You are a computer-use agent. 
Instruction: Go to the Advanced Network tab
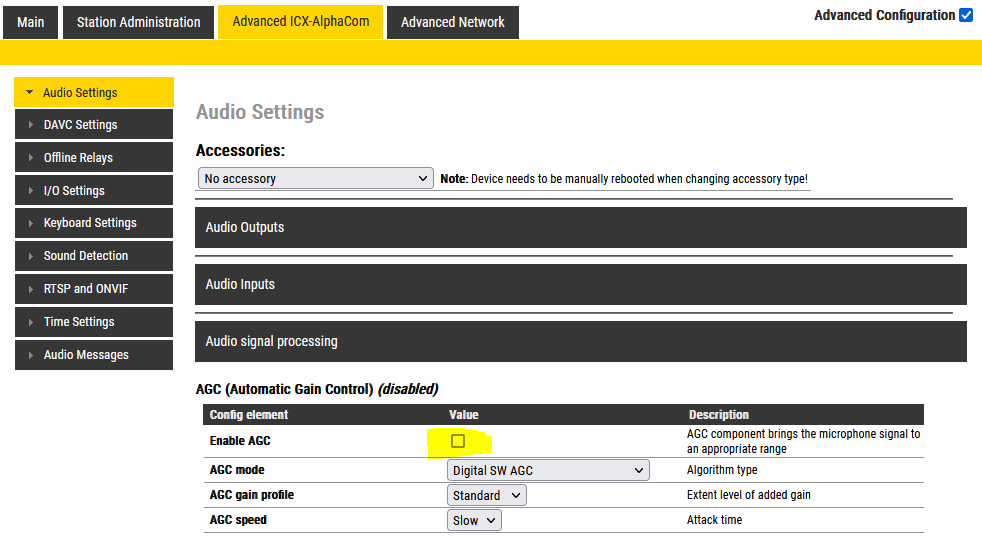(453, 22)
